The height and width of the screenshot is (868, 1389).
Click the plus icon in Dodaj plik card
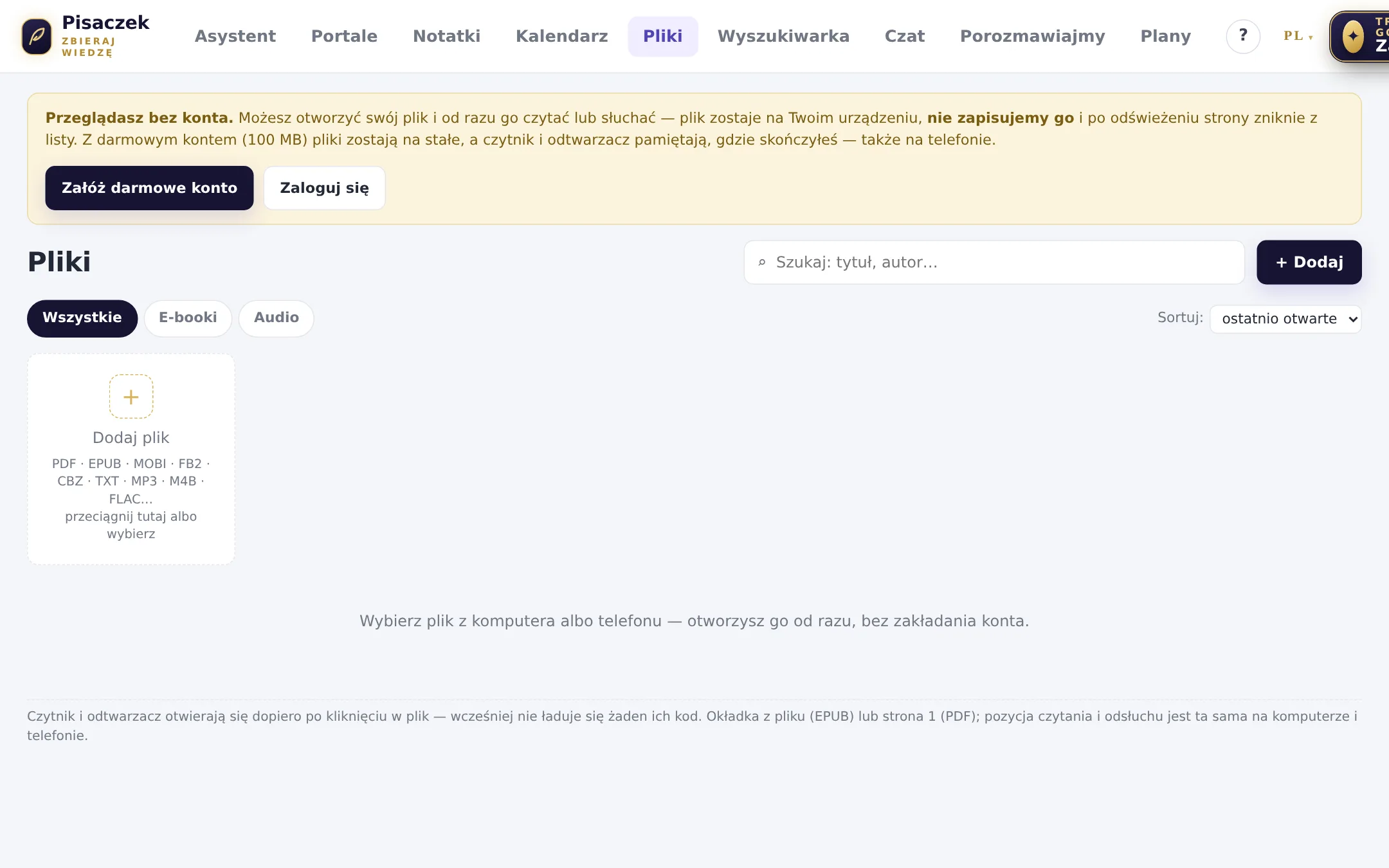pos(131,397)
